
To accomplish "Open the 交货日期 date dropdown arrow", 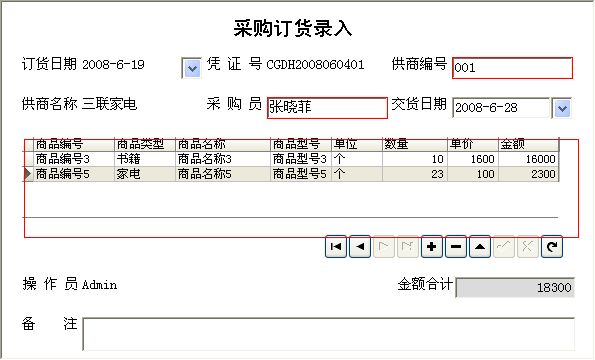I will [562, 108].
